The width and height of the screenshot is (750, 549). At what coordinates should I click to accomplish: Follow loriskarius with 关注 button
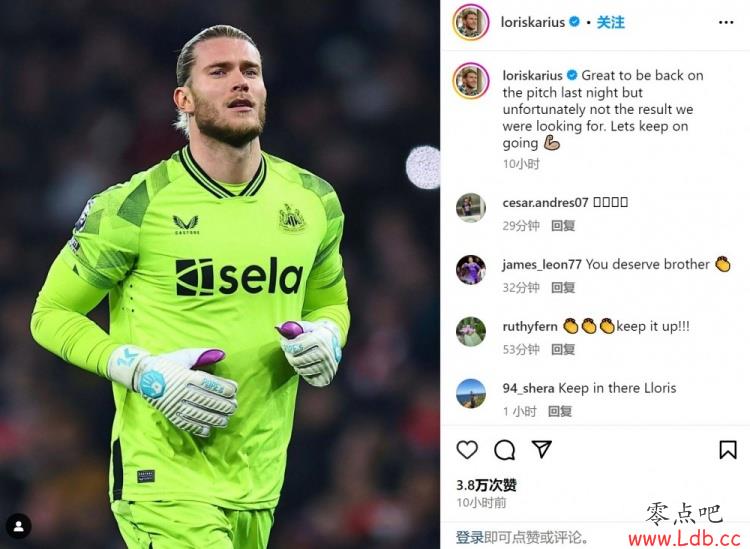click(x=610, y=22)
